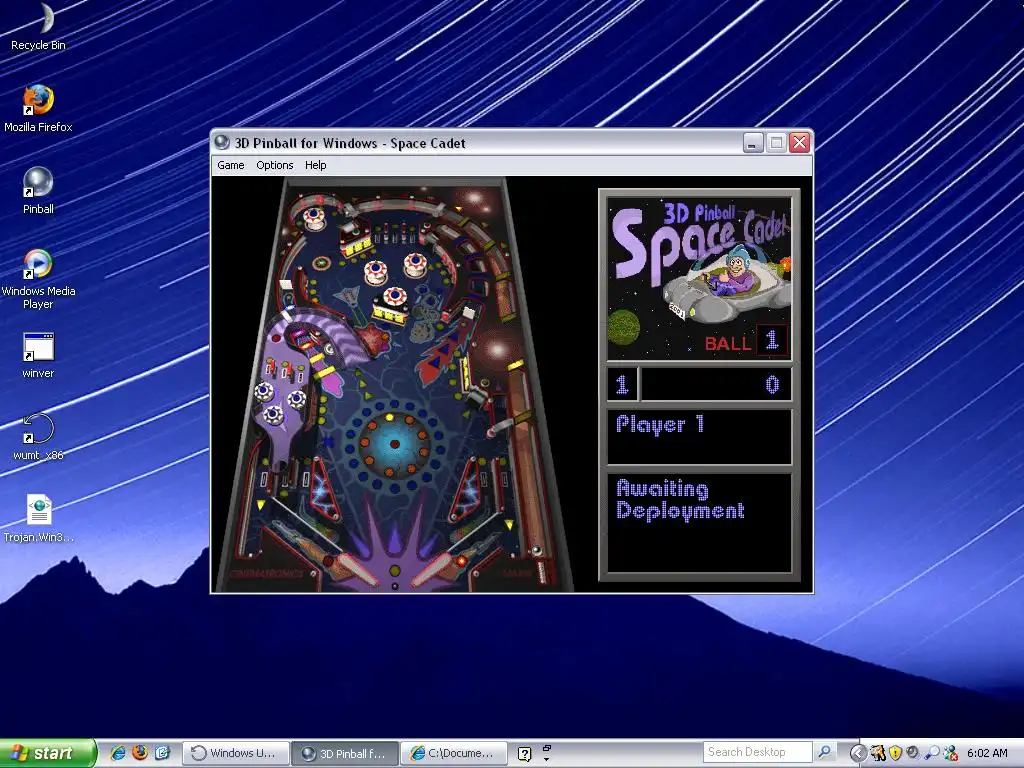Select the winver desktop shortcut

coord(39,355)
